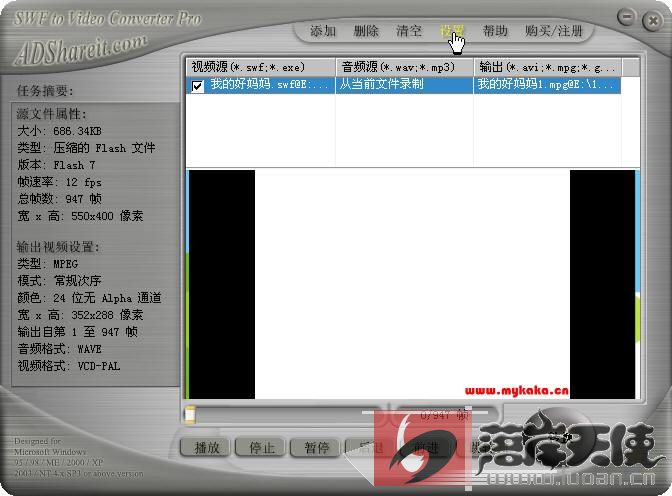Screen dimensions: 672x496
Task: Click the 视频源 (*.swf;*.exe) column header
Action: [261, 67]
